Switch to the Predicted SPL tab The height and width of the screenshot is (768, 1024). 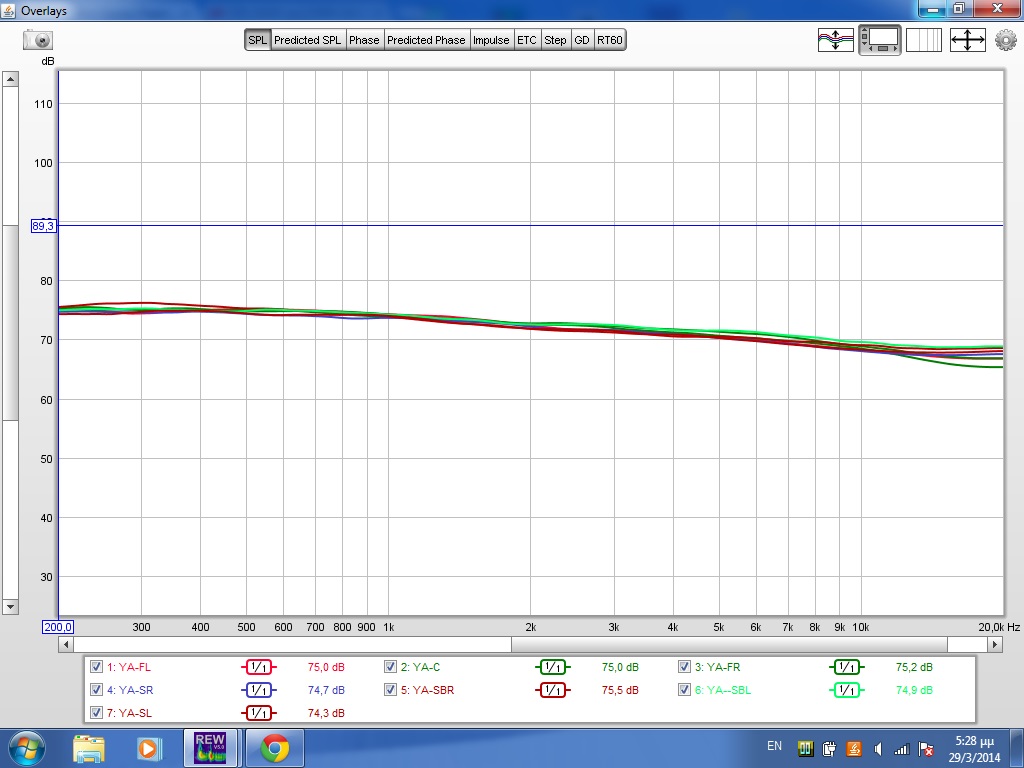[308, 40]
